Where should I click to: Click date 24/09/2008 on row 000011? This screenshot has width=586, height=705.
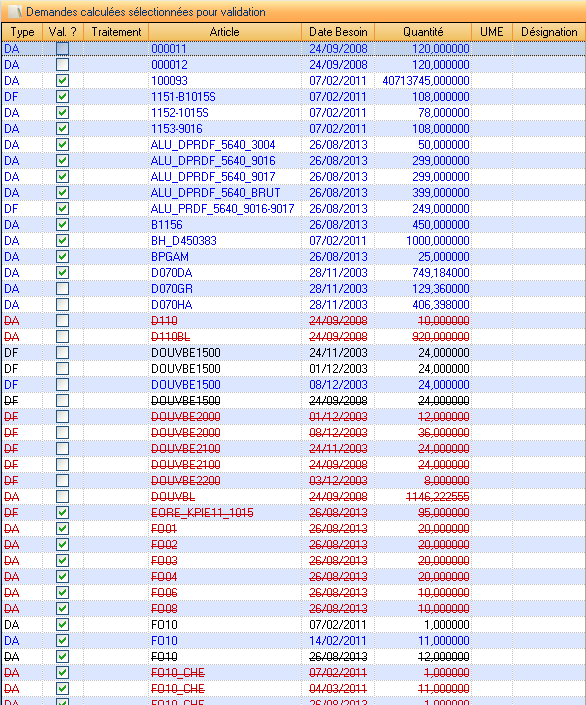pos(338,49)
